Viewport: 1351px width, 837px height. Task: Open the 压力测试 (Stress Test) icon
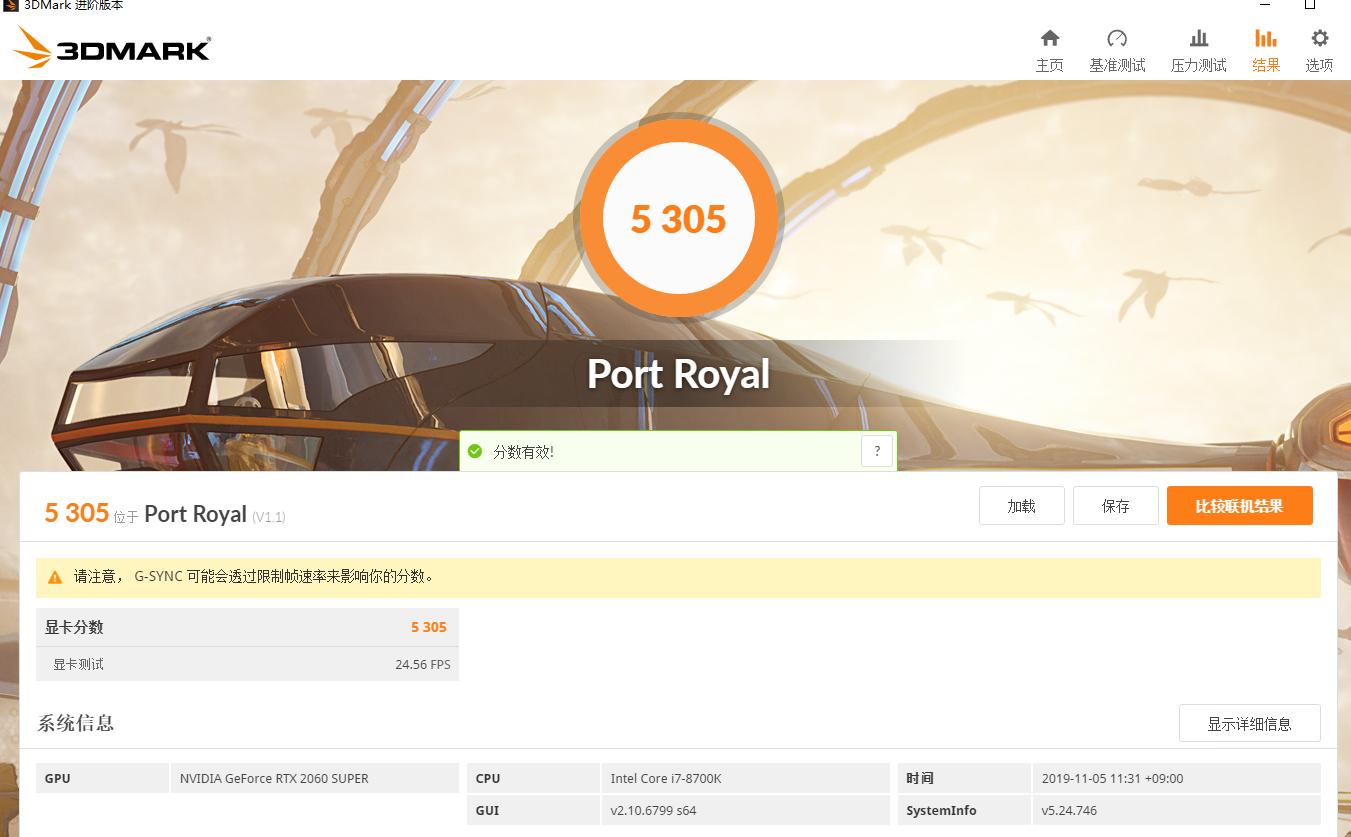[1197, 48]
